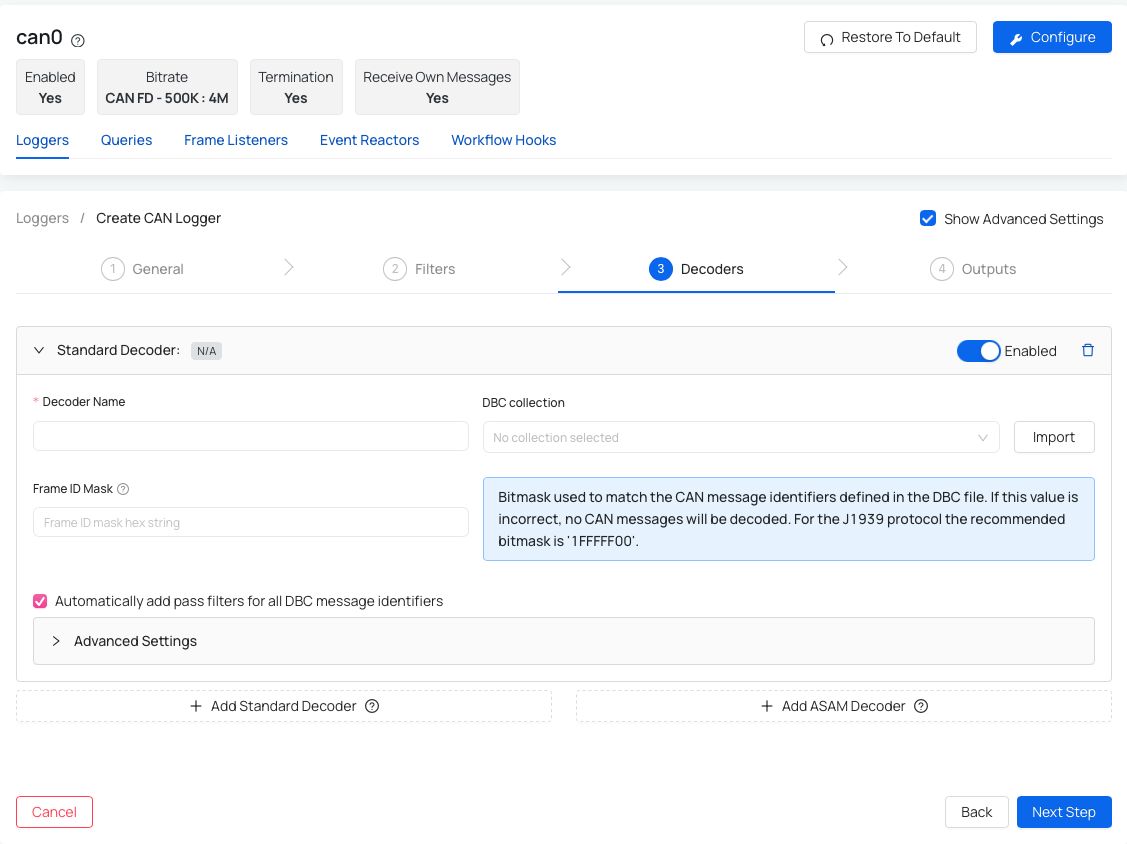Delete the Standard Decoder with trash icon

pos(1088,351)
